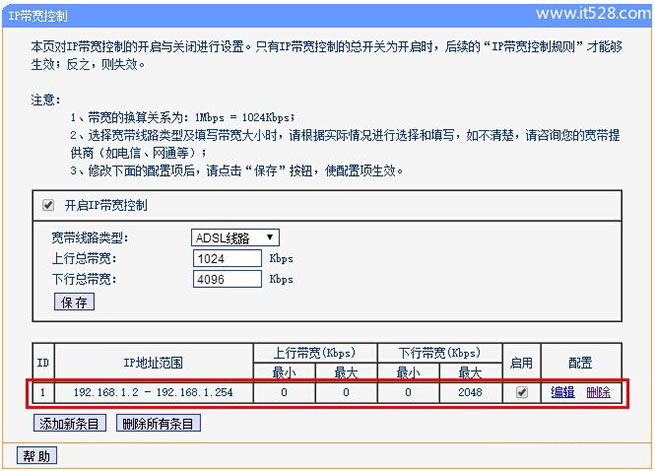Click the 上行总带宽 field showing 1024
The height and width of the screenshot is (471, 655).
tap(227, 258)
